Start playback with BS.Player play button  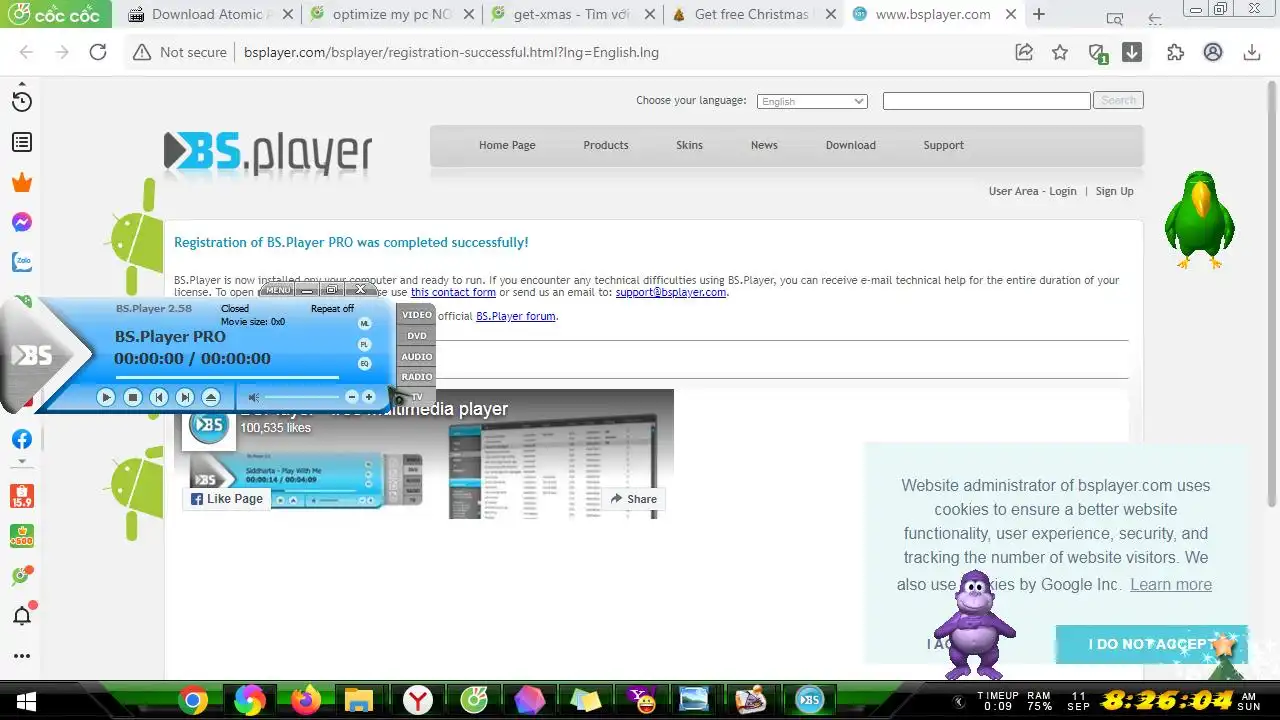click(x=106, y=397)
